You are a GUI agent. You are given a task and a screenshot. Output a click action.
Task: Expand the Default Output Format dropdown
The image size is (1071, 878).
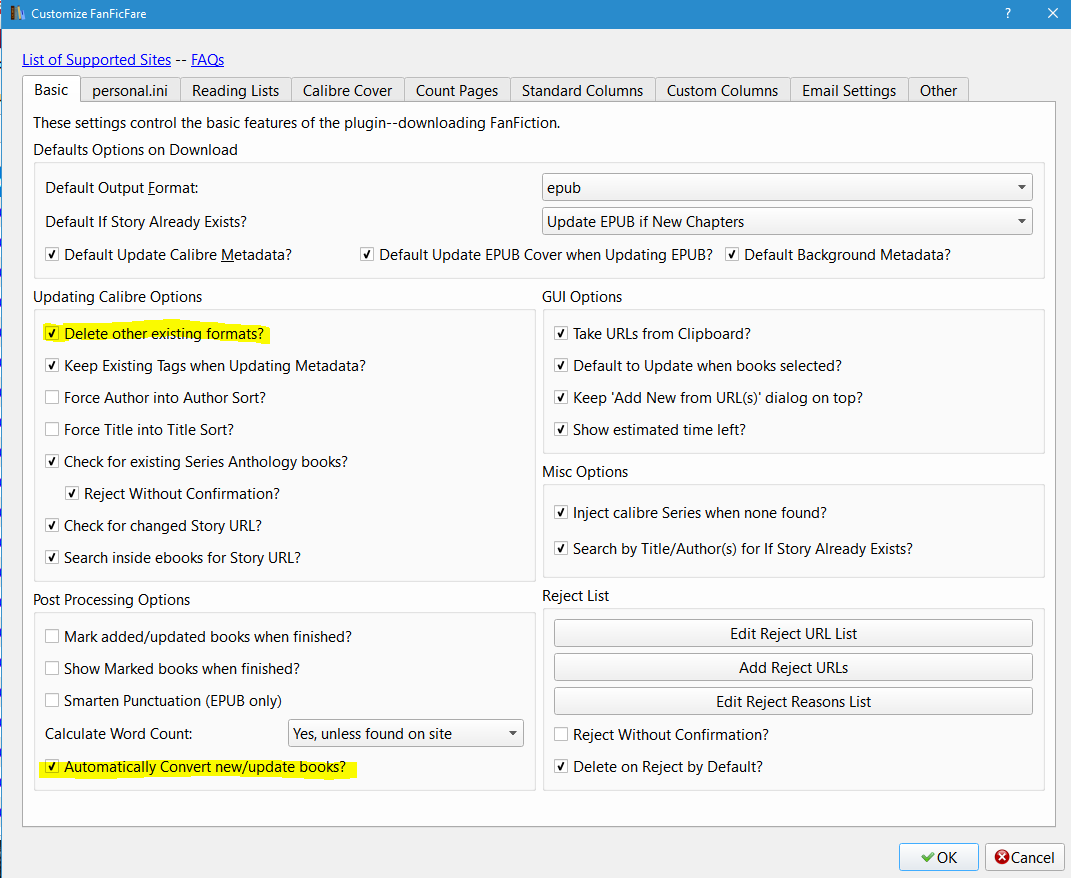(787, 187)
